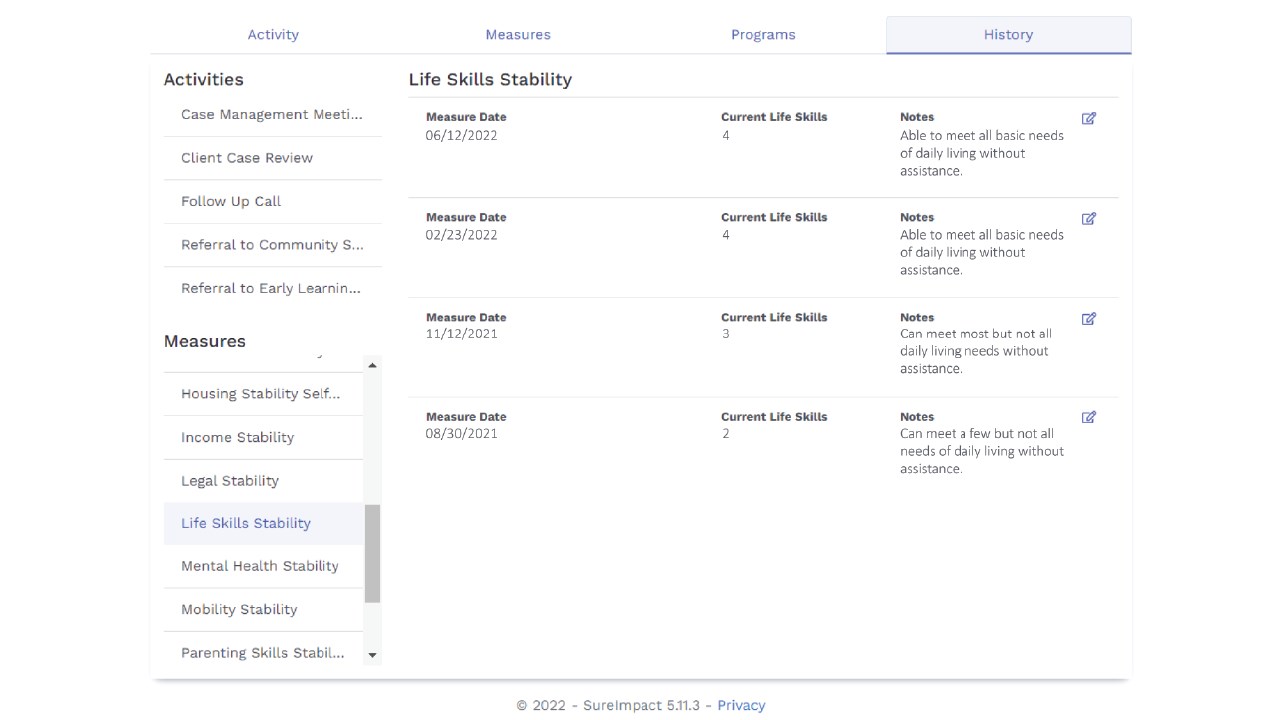Select Housing Stability Self measure
Image resolution: width=1280 pixels, height=720 pixels.
(x=260, y=394)
